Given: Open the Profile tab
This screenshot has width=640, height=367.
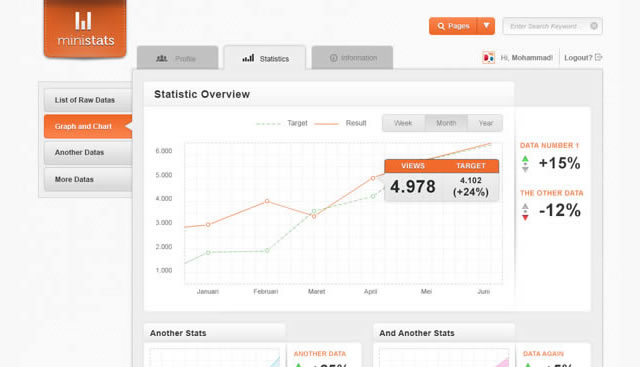Looking at the screenshot, I should coord(178,58).
